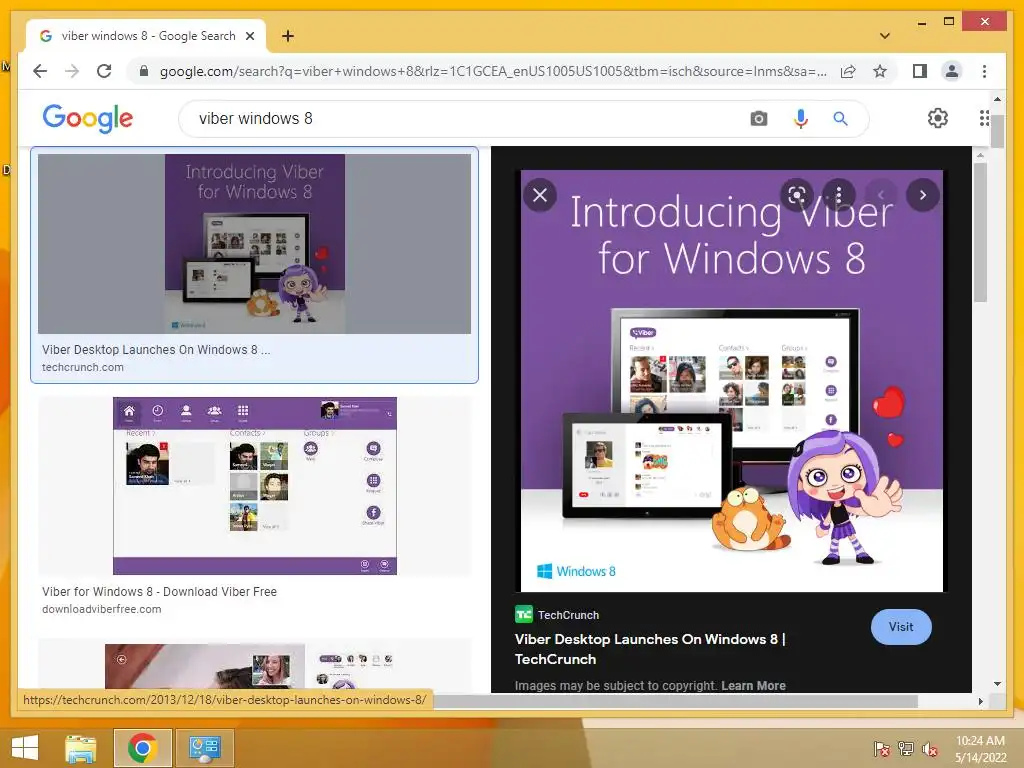Open the network tray icon
This screenshot has width=1024, height=768.
905,749
